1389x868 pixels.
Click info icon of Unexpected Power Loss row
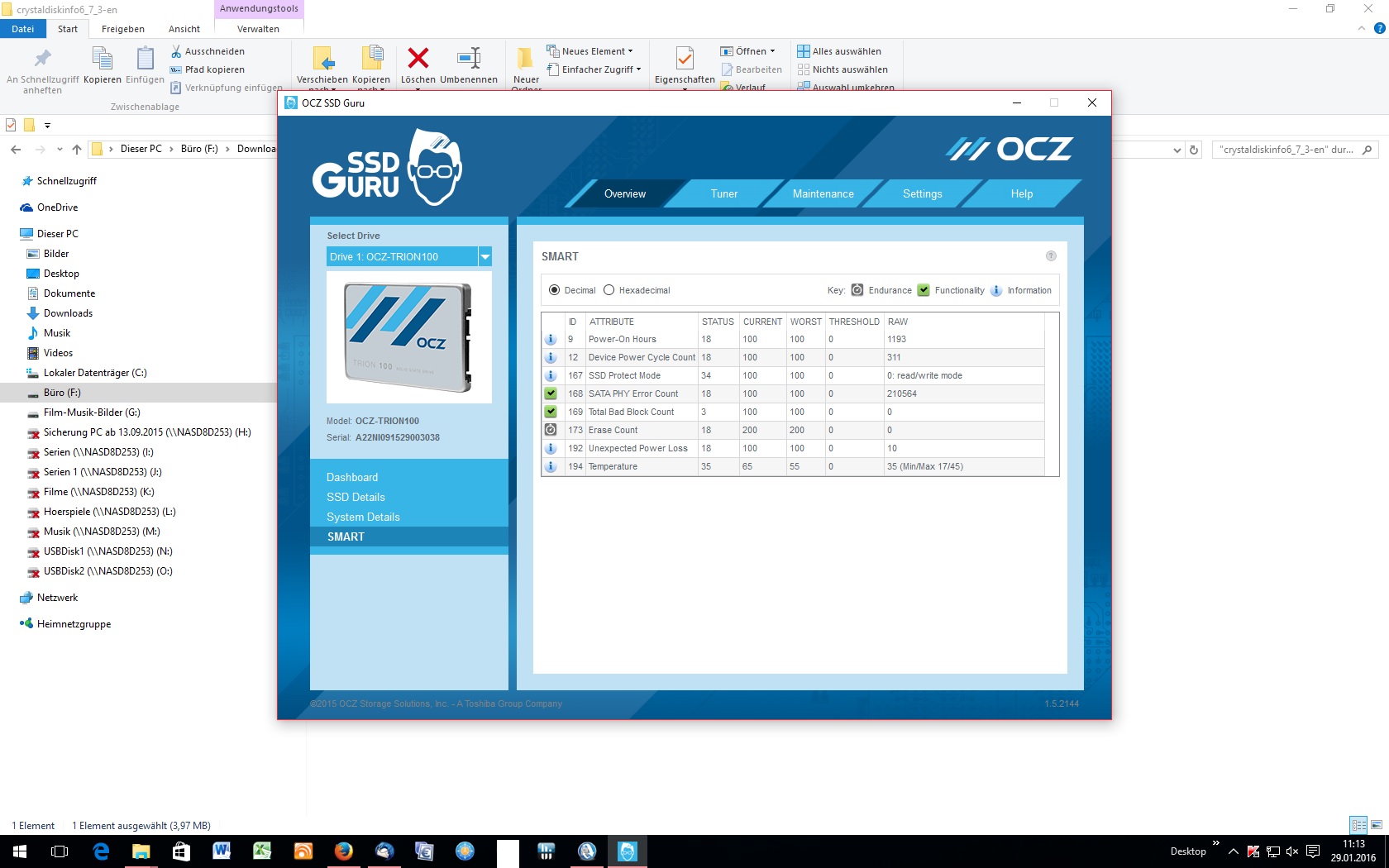point(551,448)
